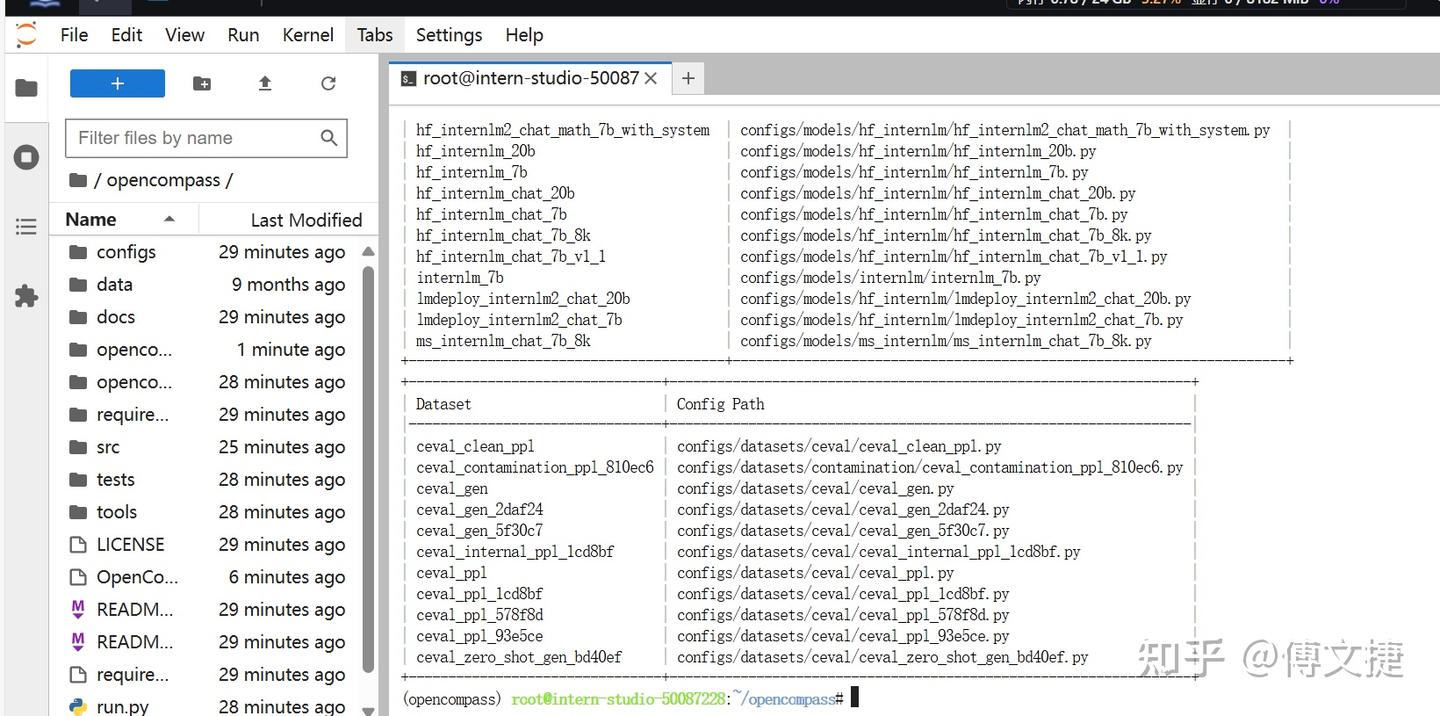Click the search magnifier in the filter box
1440x716 pixels.
click(328, 138)
